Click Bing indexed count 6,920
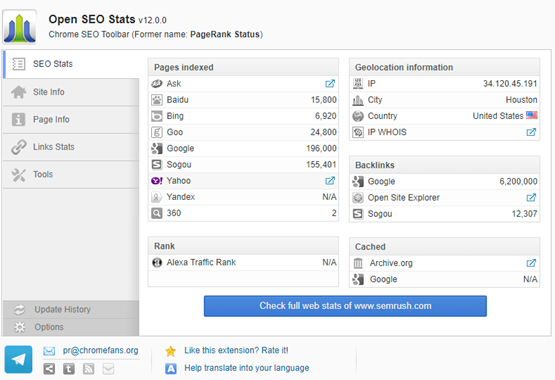The image size is (555, 380). coord(326,116)
